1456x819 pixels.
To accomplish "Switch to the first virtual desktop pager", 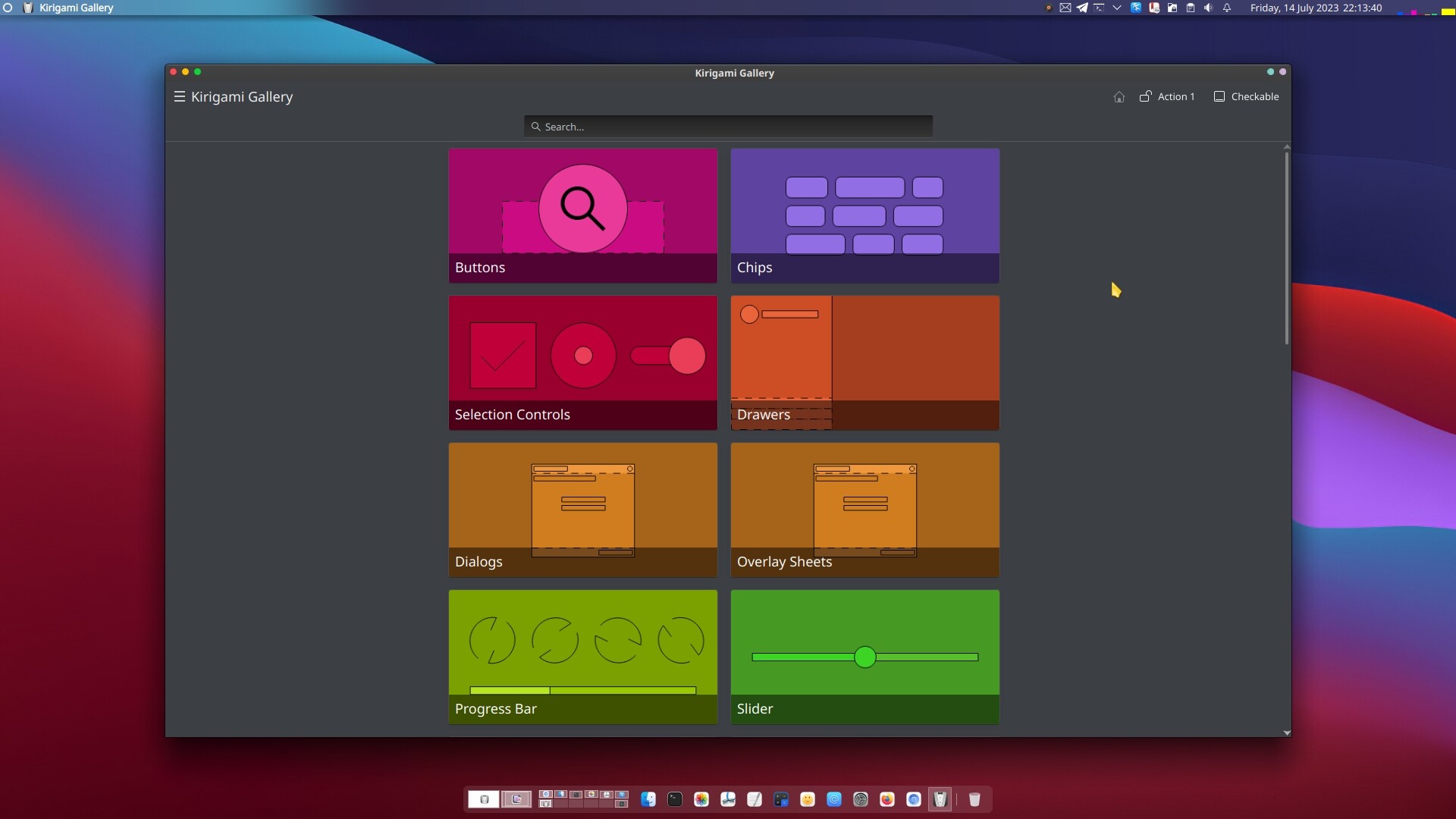I will pos(484,799).
